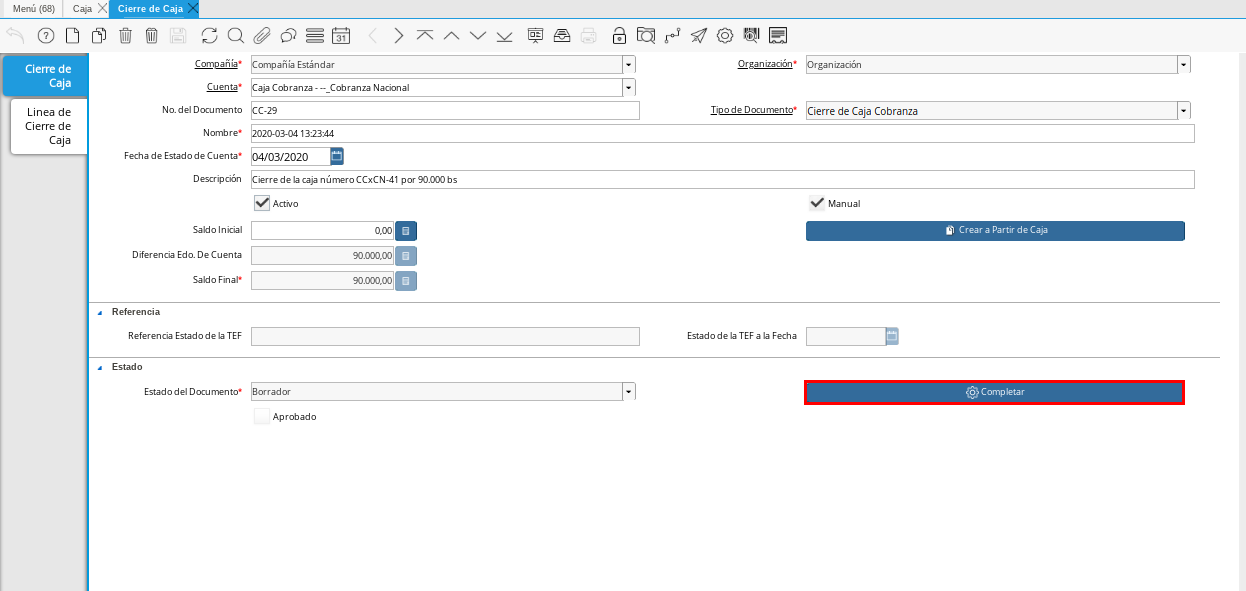
Task: Click the second trash can delete selection icon
Action: [151, 36]
